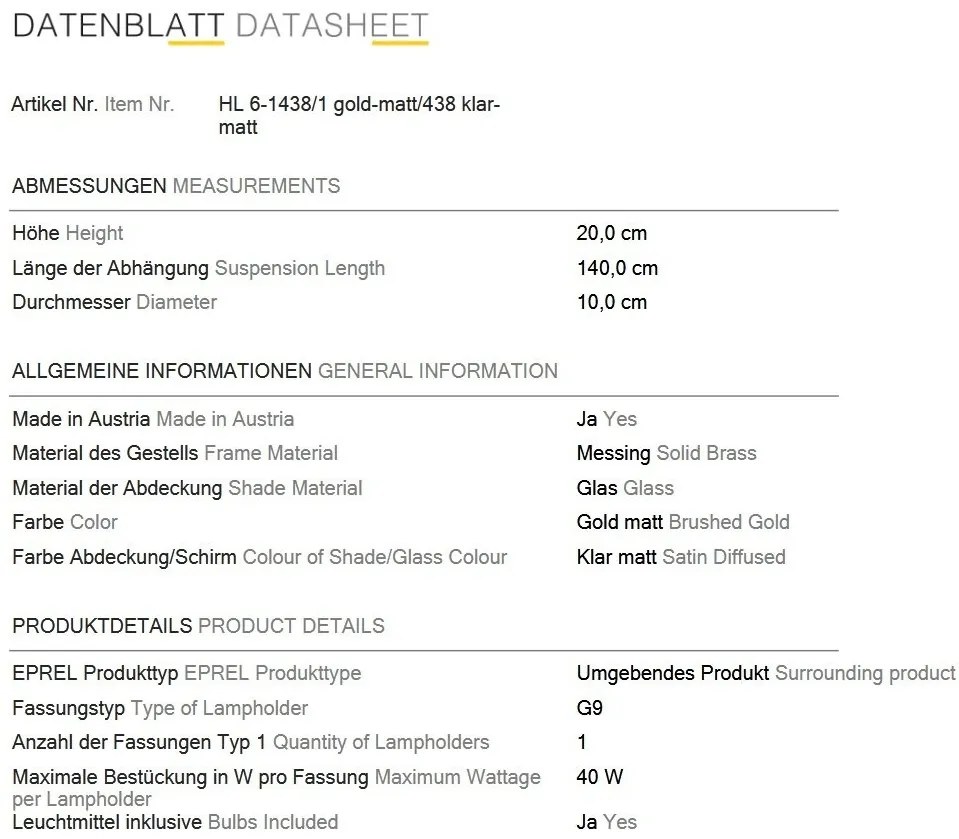Select the Umgebendes Produkt Surrounding product value
This screenshot has height=839, width=959.
click(766, 673)
